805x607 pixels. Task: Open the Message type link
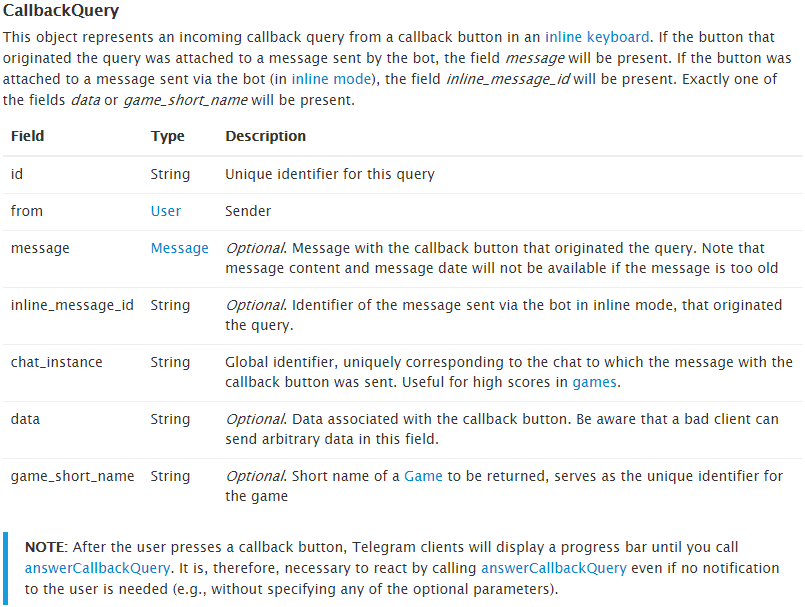point(179,248)
